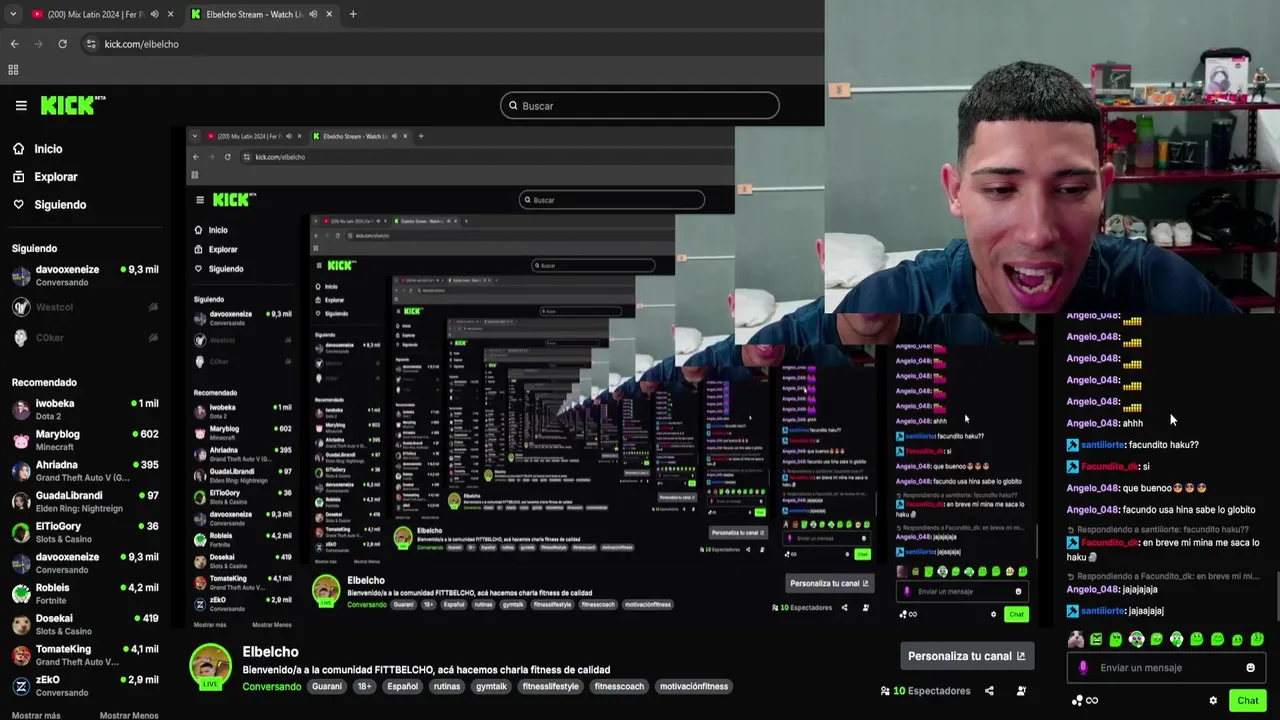
Task: Open Ahriadna recommended channel
Action: [x=85, y=471]
